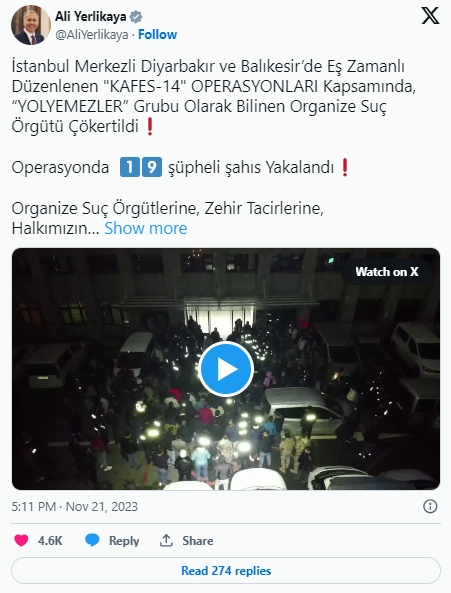Open the Read 274 replies button
This screenshot has width=451, height=593.
226,570
